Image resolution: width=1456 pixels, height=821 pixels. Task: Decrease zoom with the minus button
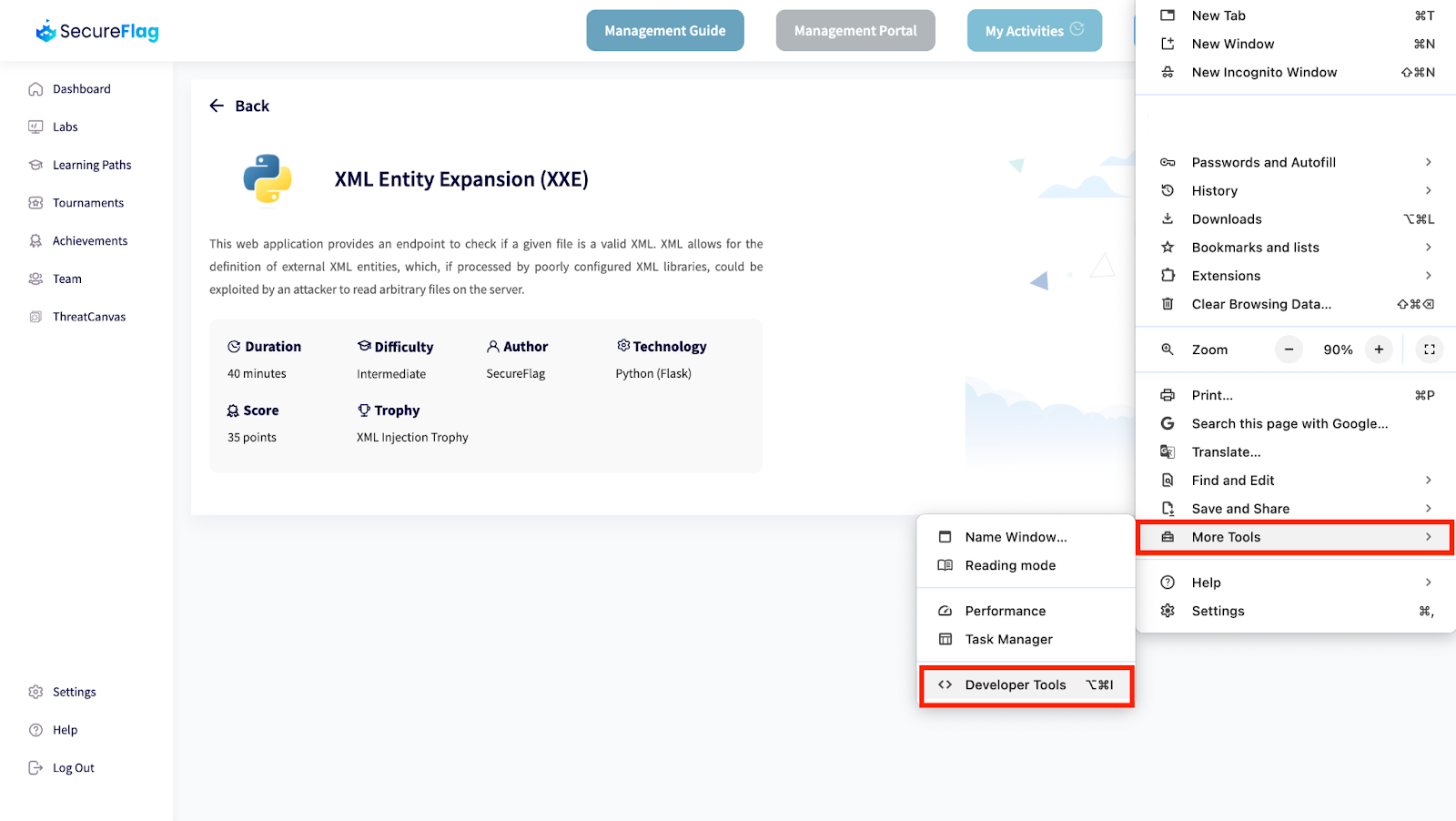click(1289, 350)
